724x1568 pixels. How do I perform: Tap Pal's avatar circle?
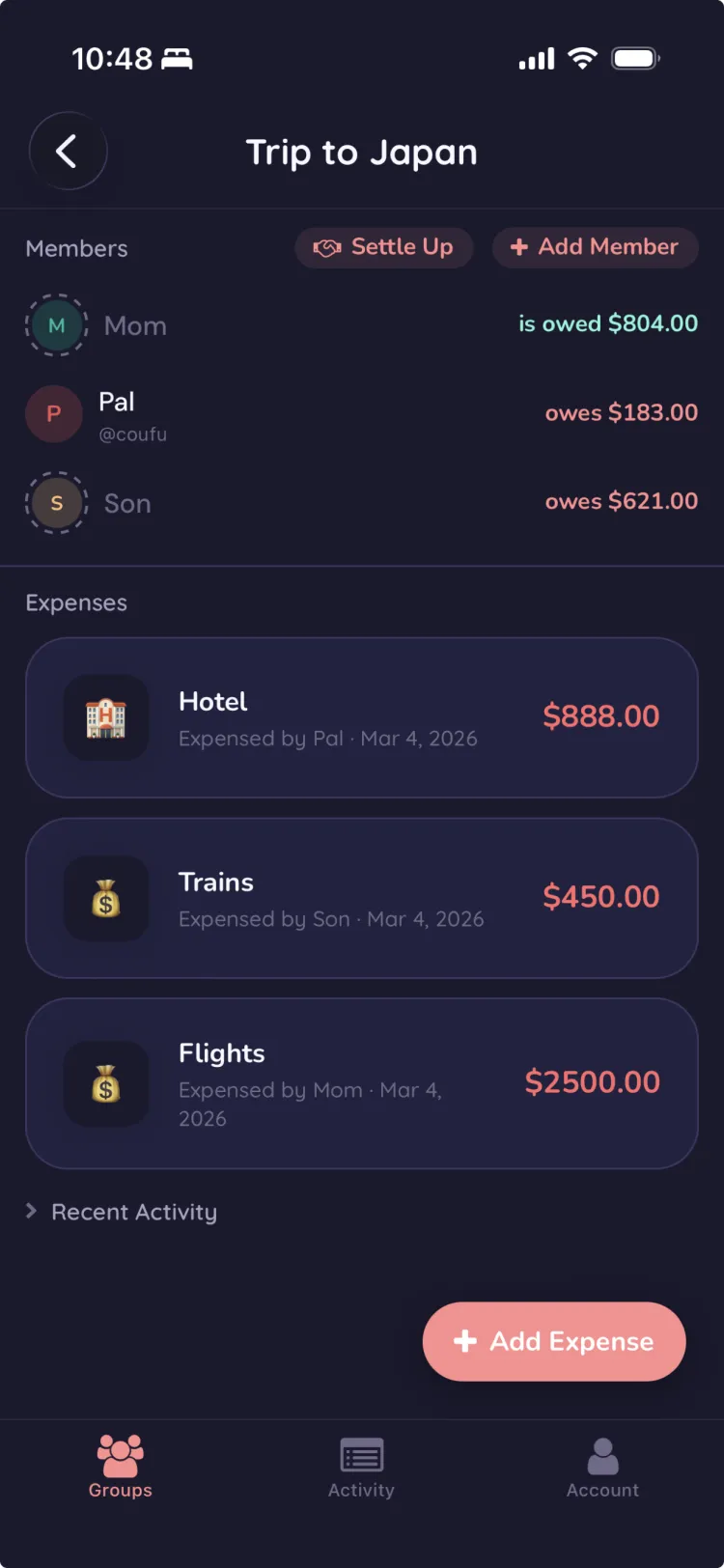coord(54,414)
